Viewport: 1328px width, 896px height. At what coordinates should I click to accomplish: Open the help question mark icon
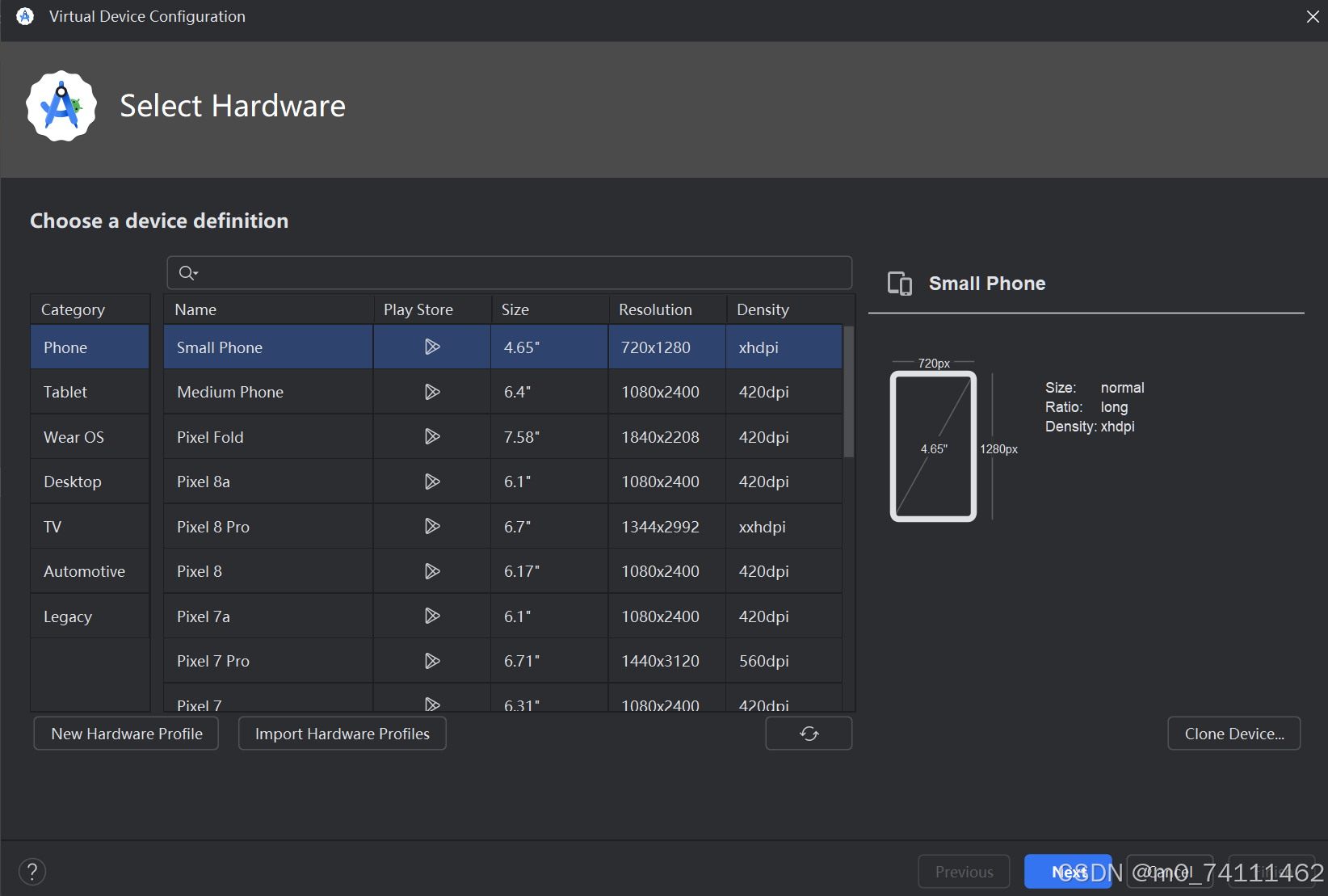(32, 872)
